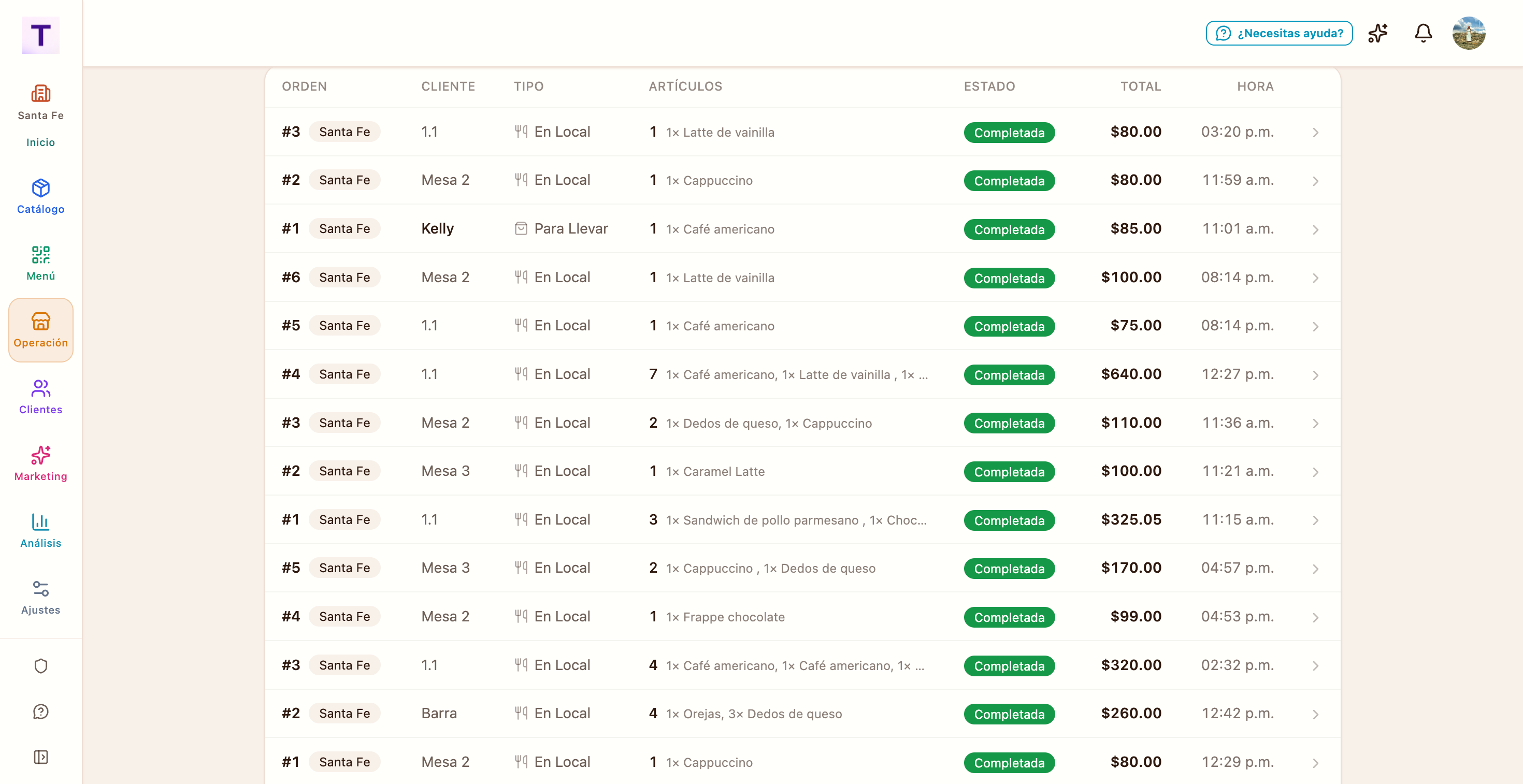Open the sparkles AI assistant icon

pos(1378,33)
